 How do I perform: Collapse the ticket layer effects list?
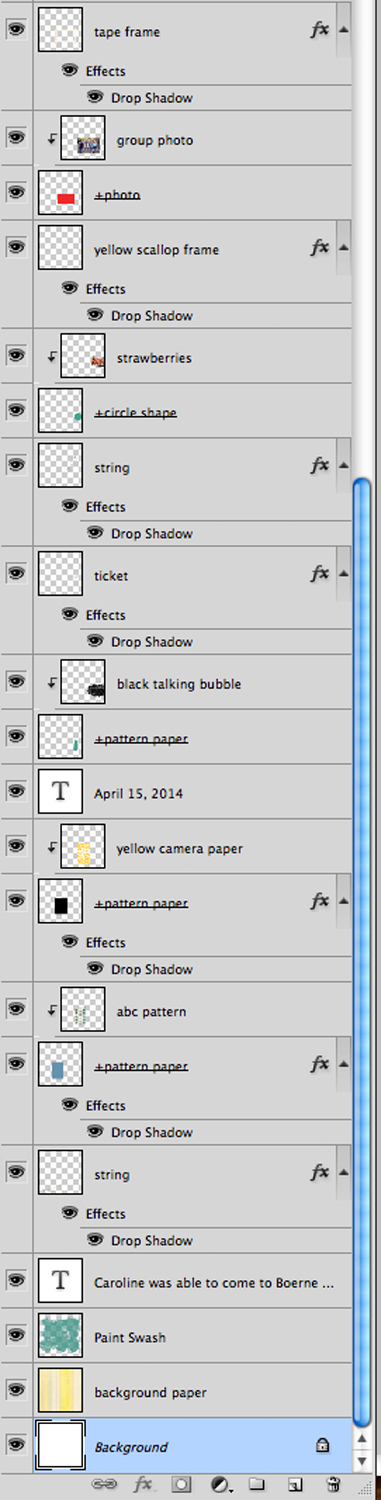pyautogui.click(x=344, y=574)
